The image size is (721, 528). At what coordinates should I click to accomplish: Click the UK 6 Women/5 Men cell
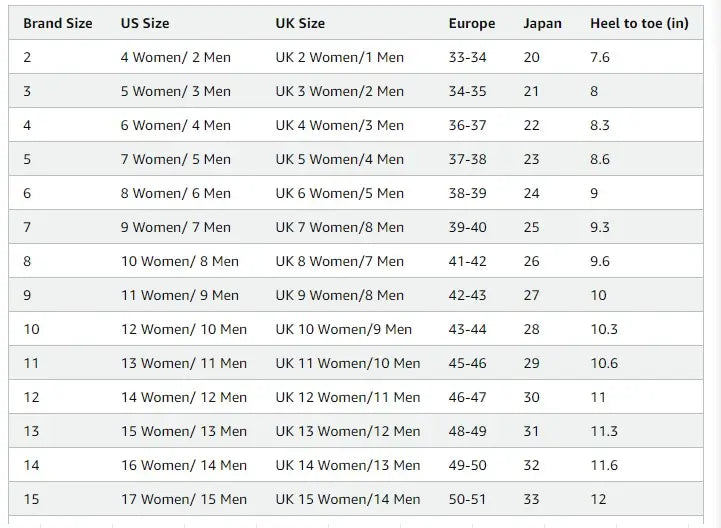click(340, 193)
